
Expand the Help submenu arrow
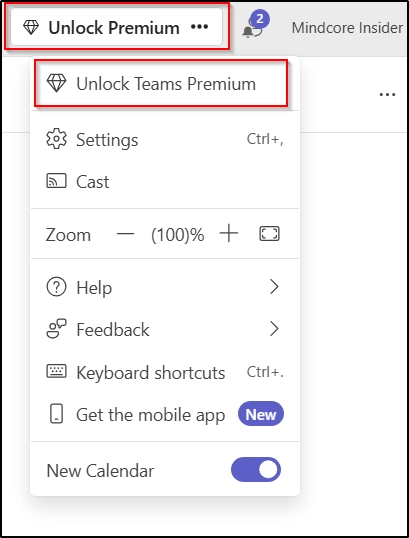[274, 287]
